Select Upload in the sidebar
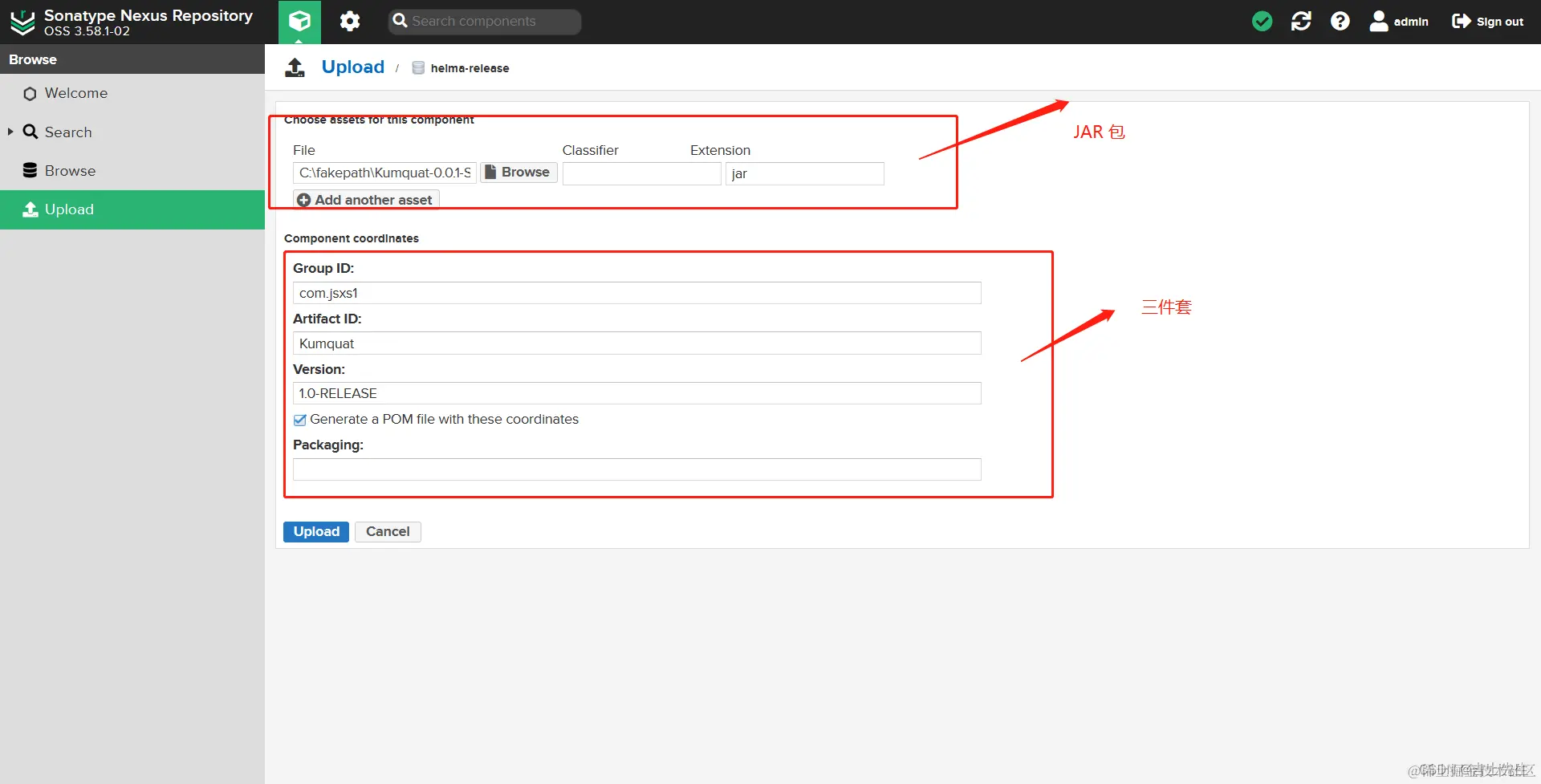 132,209
